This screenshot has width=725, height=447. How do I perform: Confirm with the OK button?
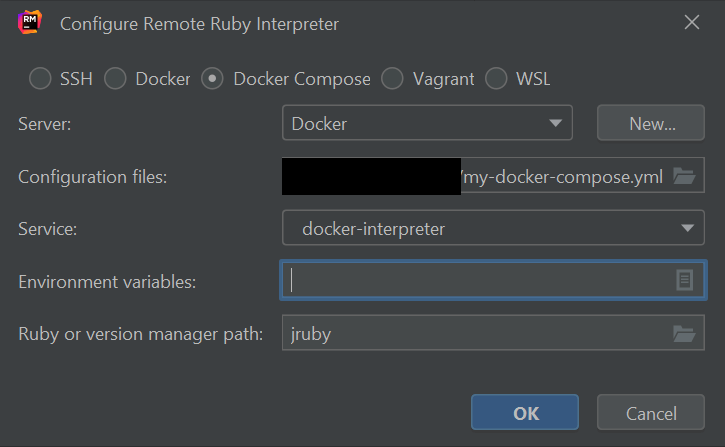tap(525, 413)
